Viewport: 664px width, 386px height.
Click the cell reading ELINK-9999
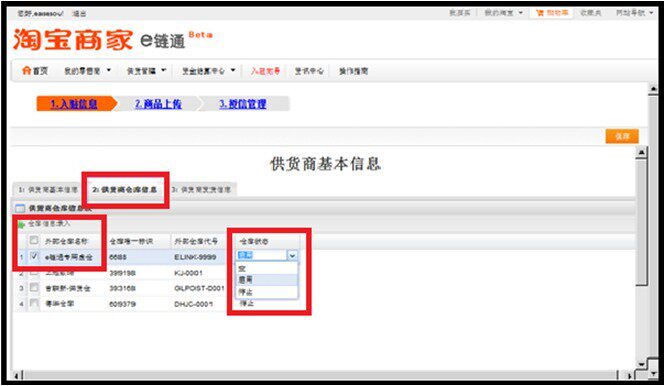tap(195, 257)
